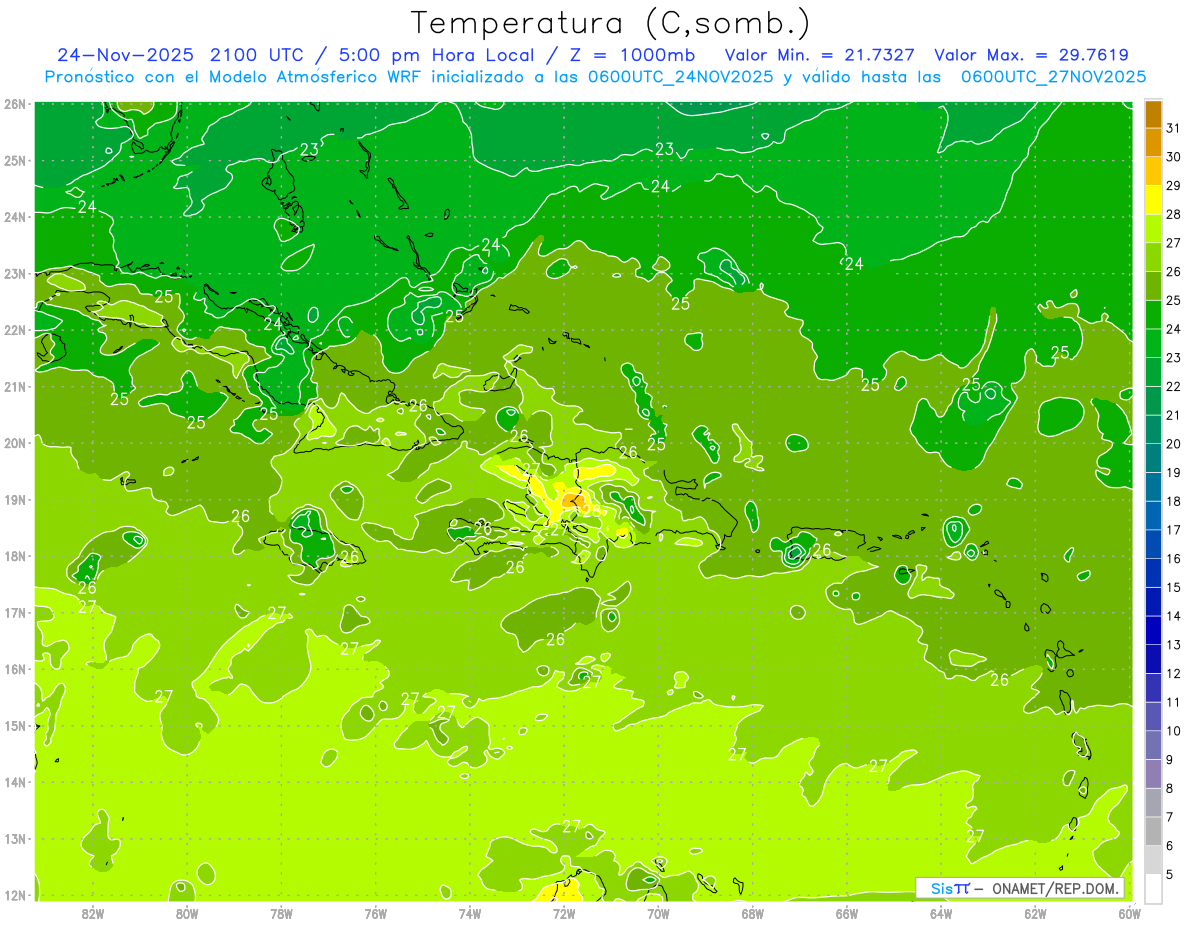
Task: Click the gray swatch between 6 and 7
Action: (x=1154, y=831)
